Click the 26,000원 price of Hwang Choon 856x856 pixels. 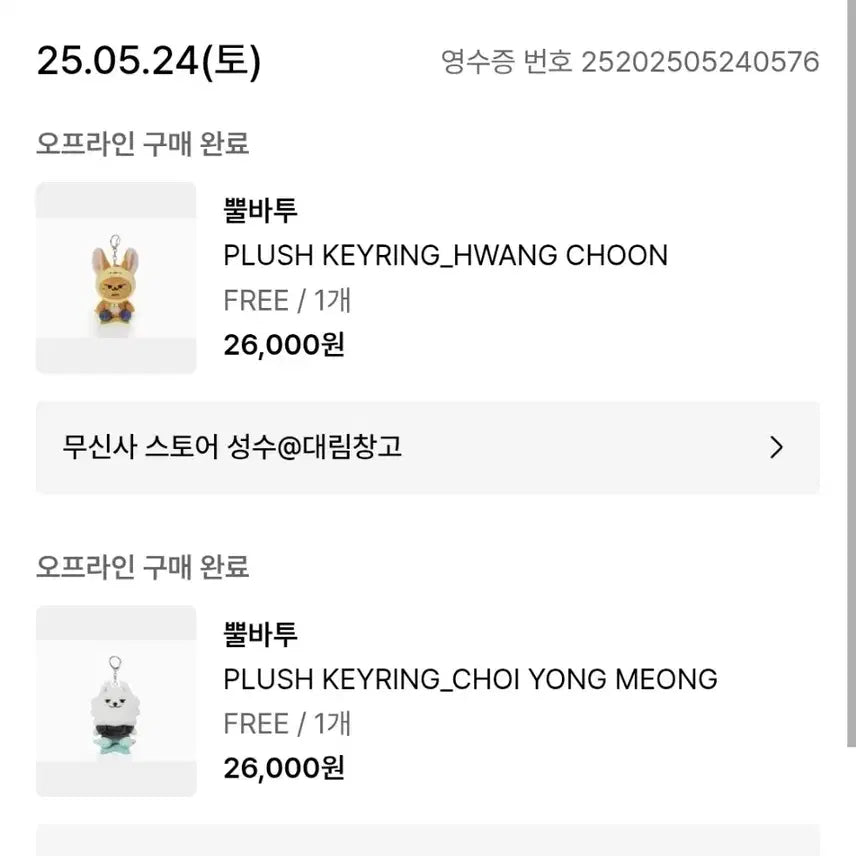pos(284,344)
